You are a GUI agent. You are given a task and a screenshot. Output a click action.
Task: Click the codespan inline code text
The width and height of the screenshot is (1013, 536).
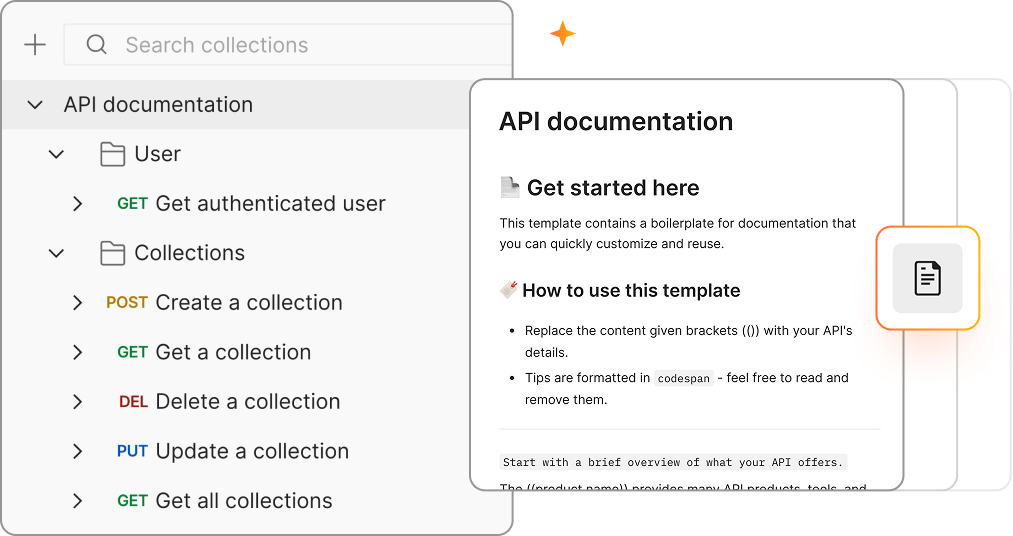click(x=684, y=378)
